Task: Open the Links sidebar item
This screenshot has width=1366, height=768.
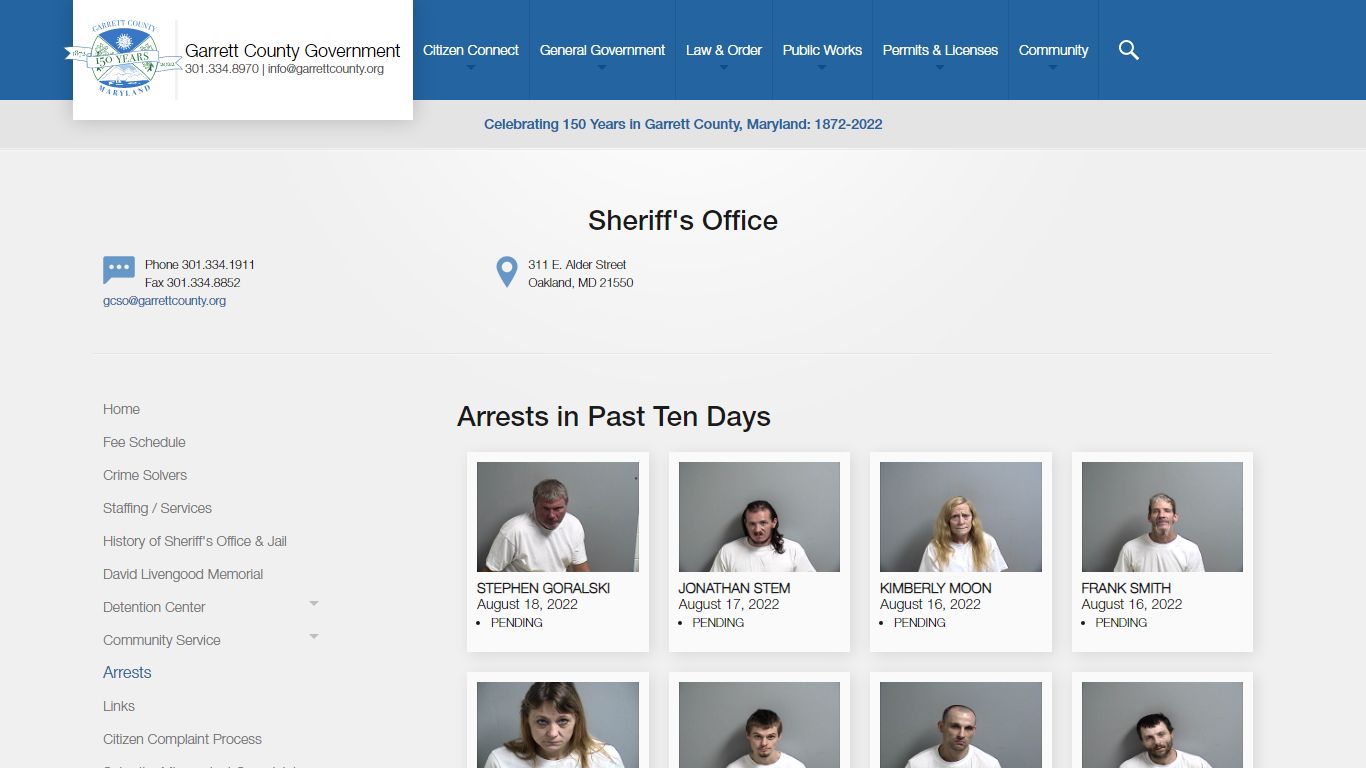Action: point(119,706)
